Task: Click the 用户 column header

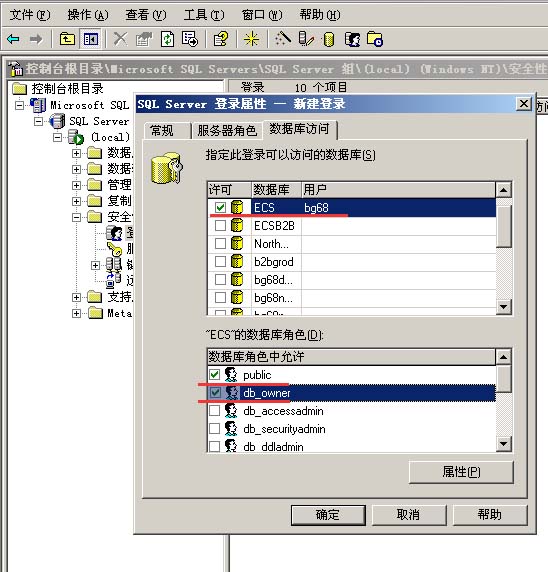Action: (x=398, y=190)
